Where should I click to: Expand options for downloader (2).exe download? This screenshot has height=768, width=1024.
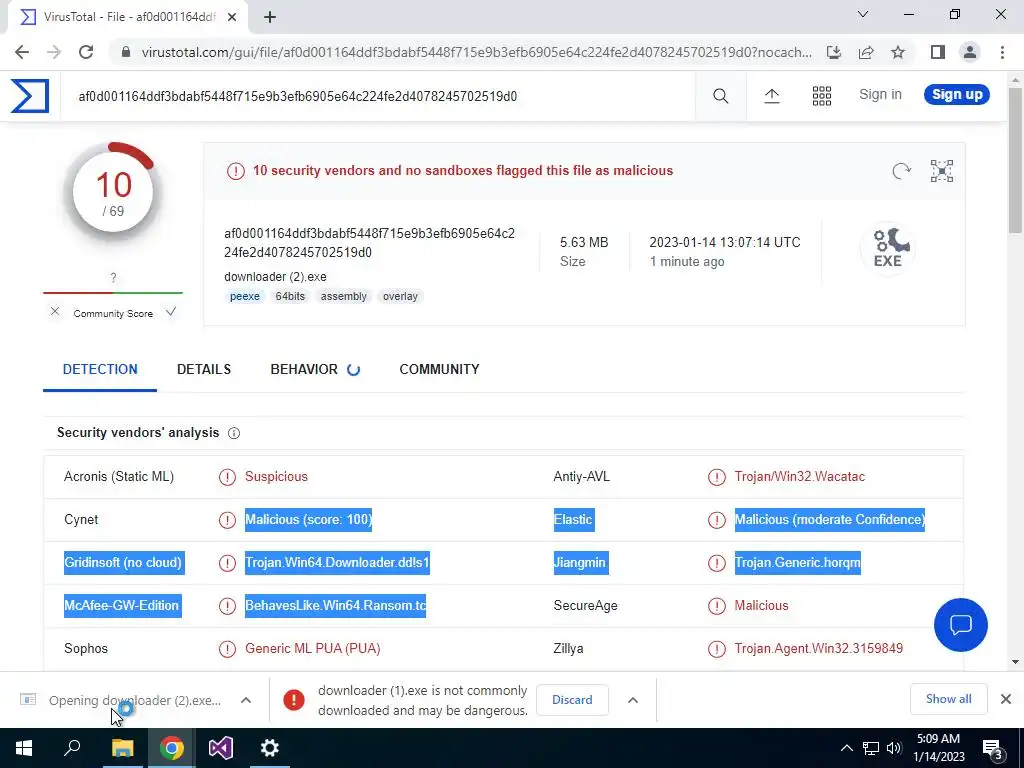point(246,700)
